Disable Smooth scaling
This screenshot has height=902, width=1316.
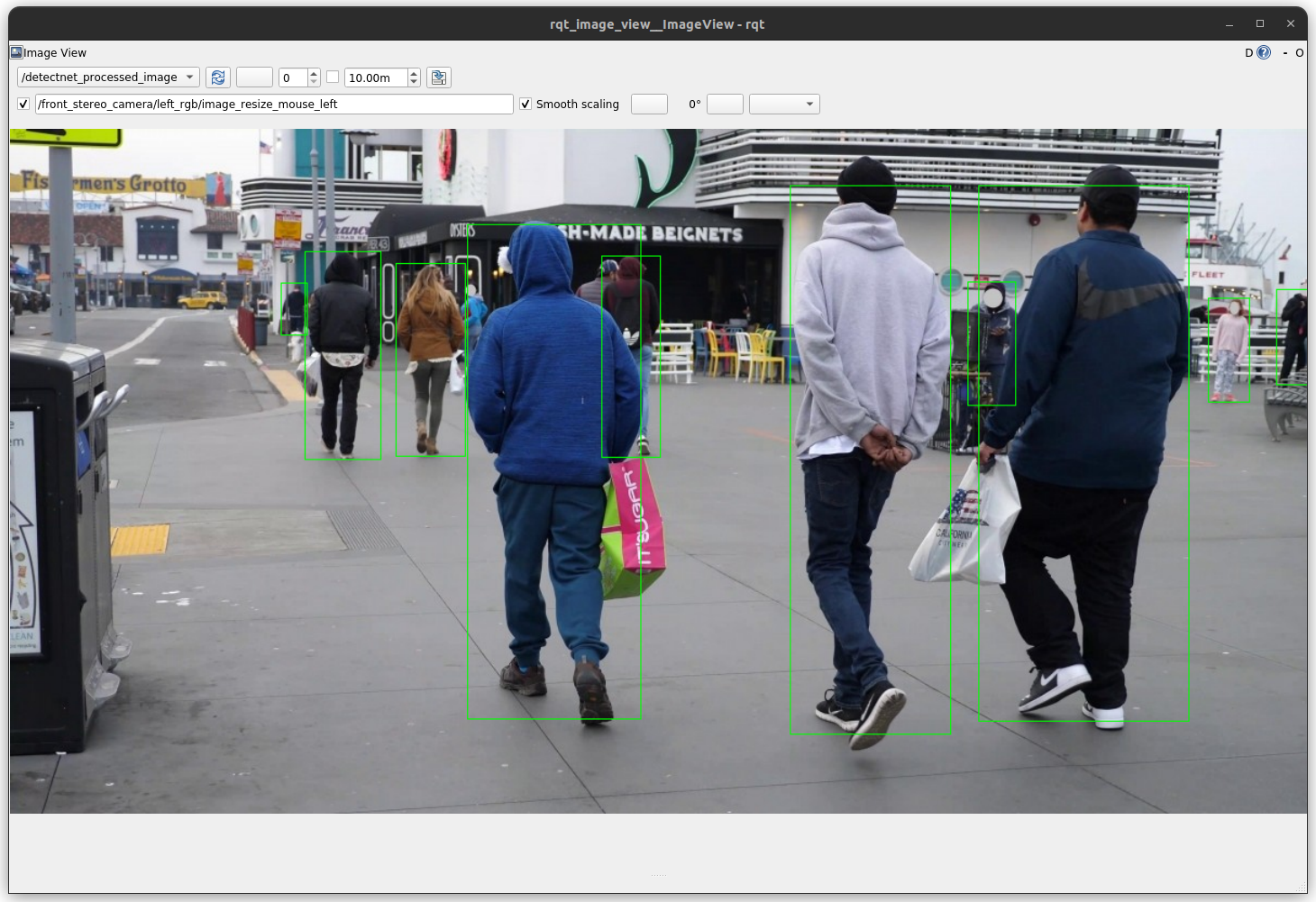[525, 104]
